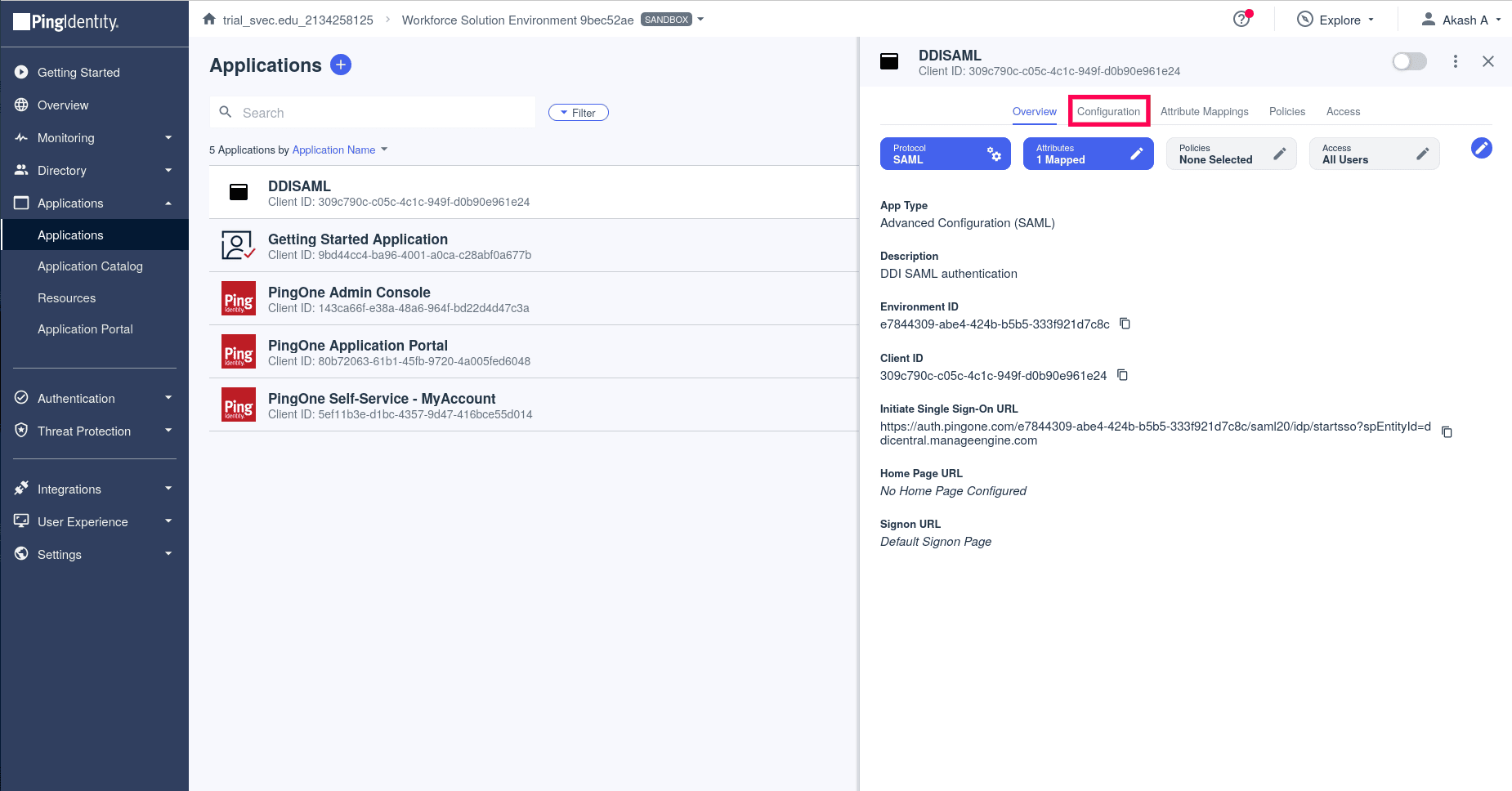
Task: Click the applications Search field
Action: pyautogui.click(x=372, y=112)
